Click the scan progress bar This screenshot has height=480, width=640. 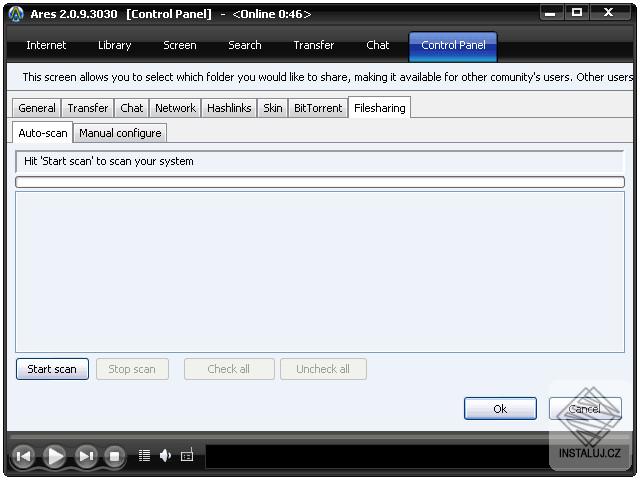point(320,182)
